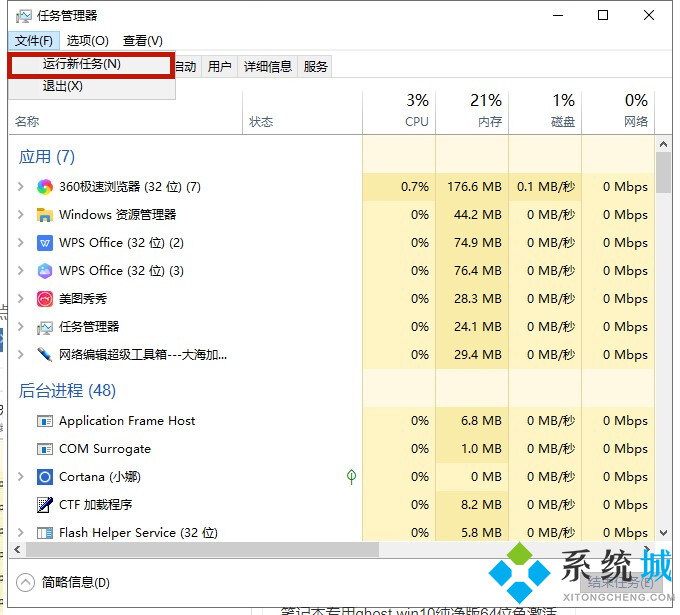Open the 选项(O) menu
Image resolution: width=680 pixels, height=615 pixels.
[88, 41]
